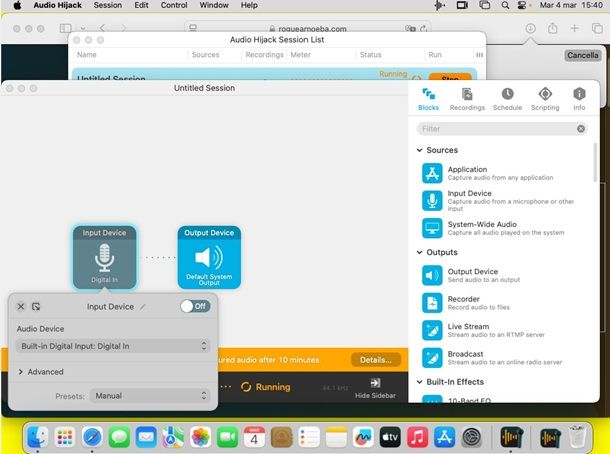The height and width of the screenshot is (454, 610).
Task: Close the Input Device popover
Action: (x=21, y=307)
